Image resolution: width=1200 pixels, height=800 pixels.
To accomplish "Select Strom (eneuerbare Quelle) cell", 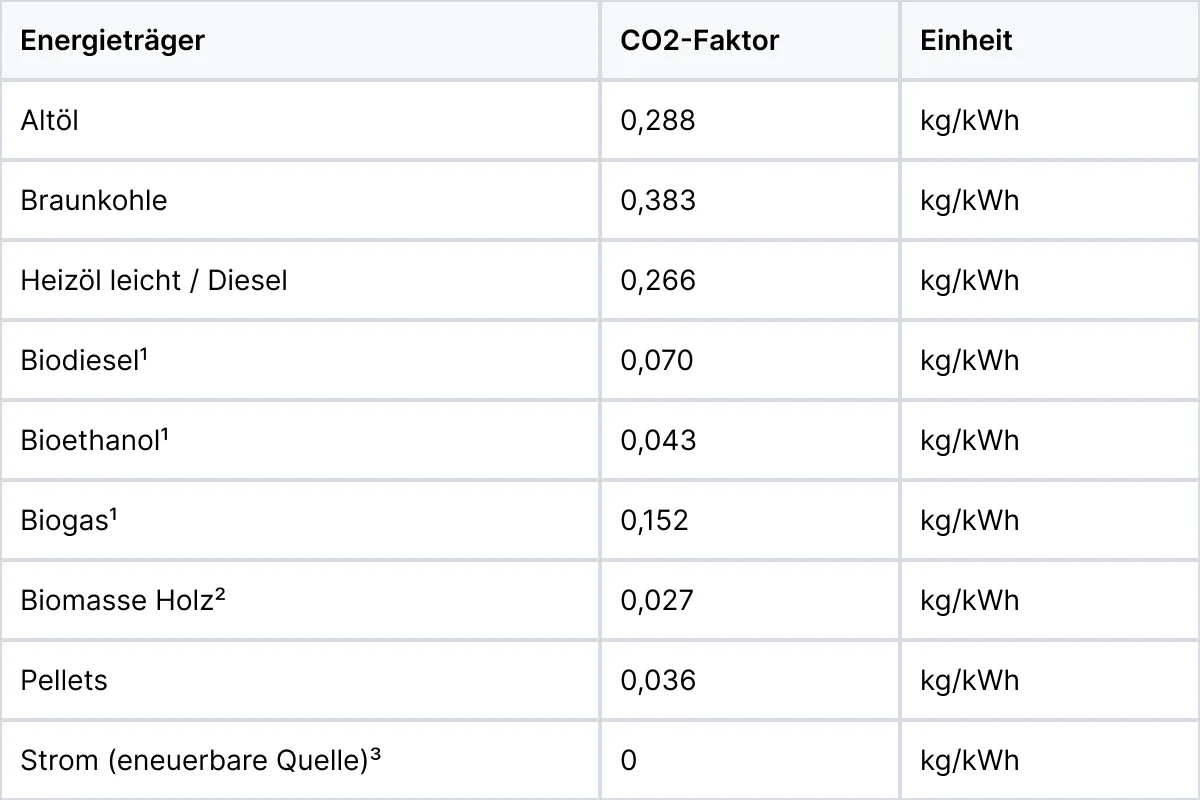I will point(201,760).
